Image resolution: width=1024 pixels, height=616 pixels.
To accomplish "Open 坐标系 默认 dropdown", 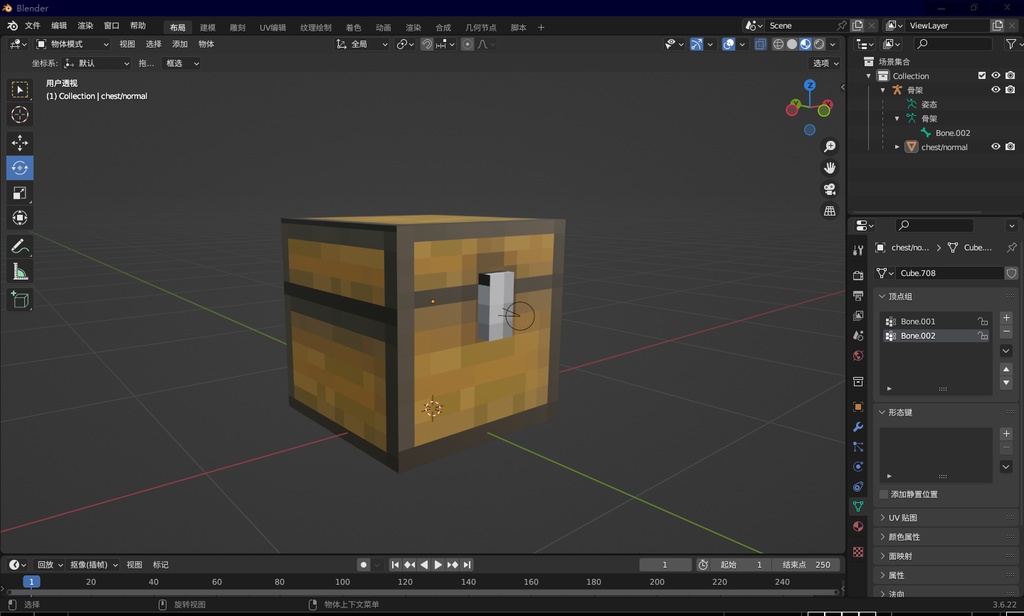I will point(97,63).
